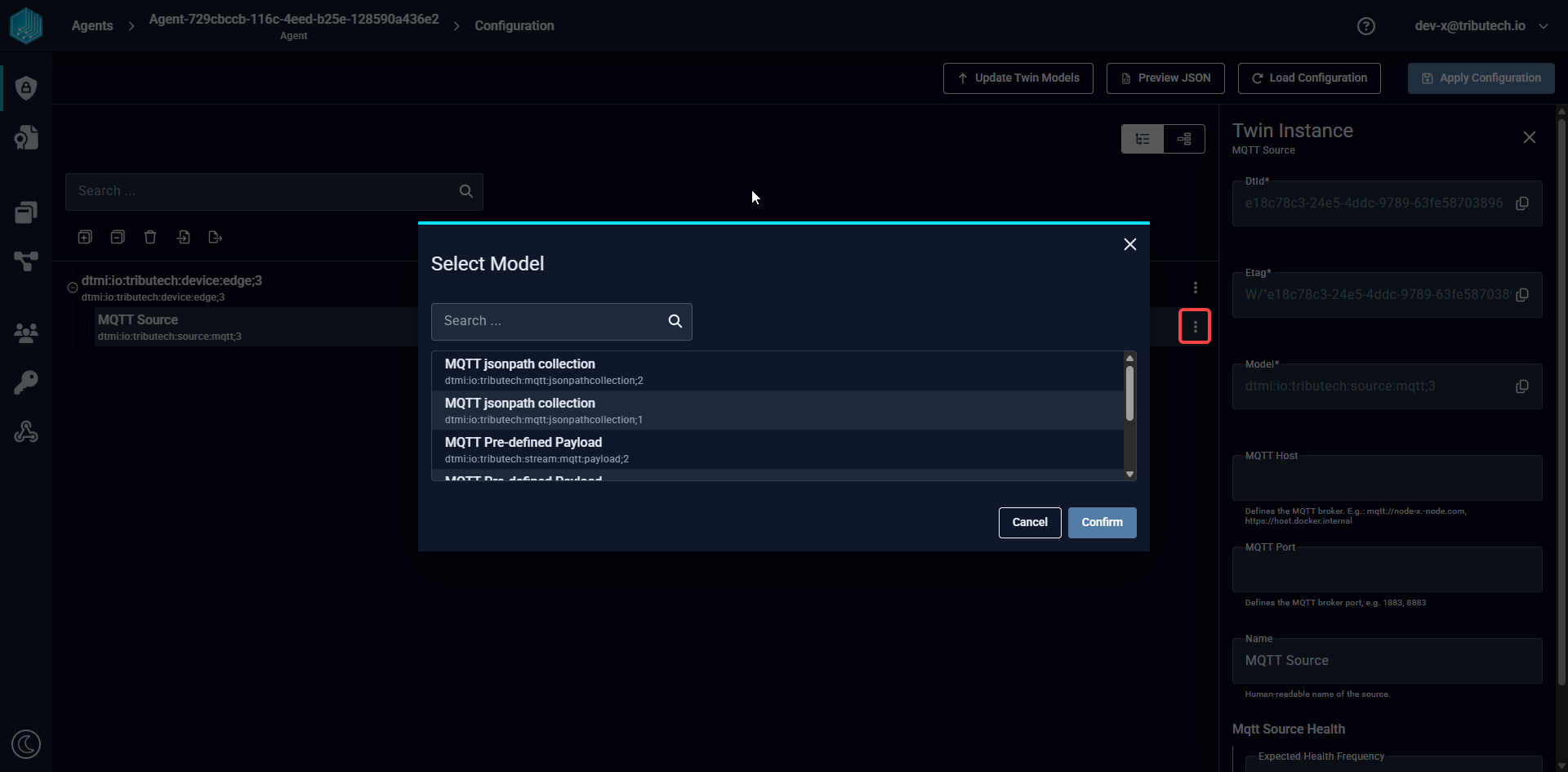Image resolution: width=1568 pixels, height=772 pixels.
Task: Click the export file icon in tree toolbar
Action: tap(216, 237)
